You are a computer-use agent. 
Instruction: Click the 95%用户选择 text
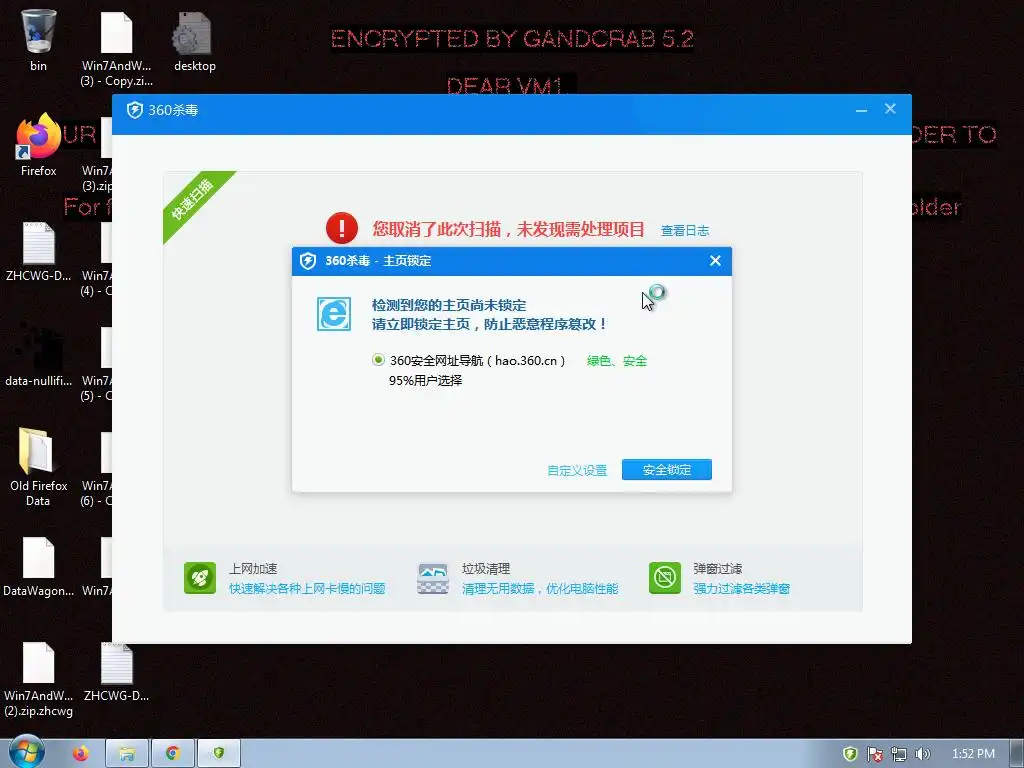coord(425,380)
